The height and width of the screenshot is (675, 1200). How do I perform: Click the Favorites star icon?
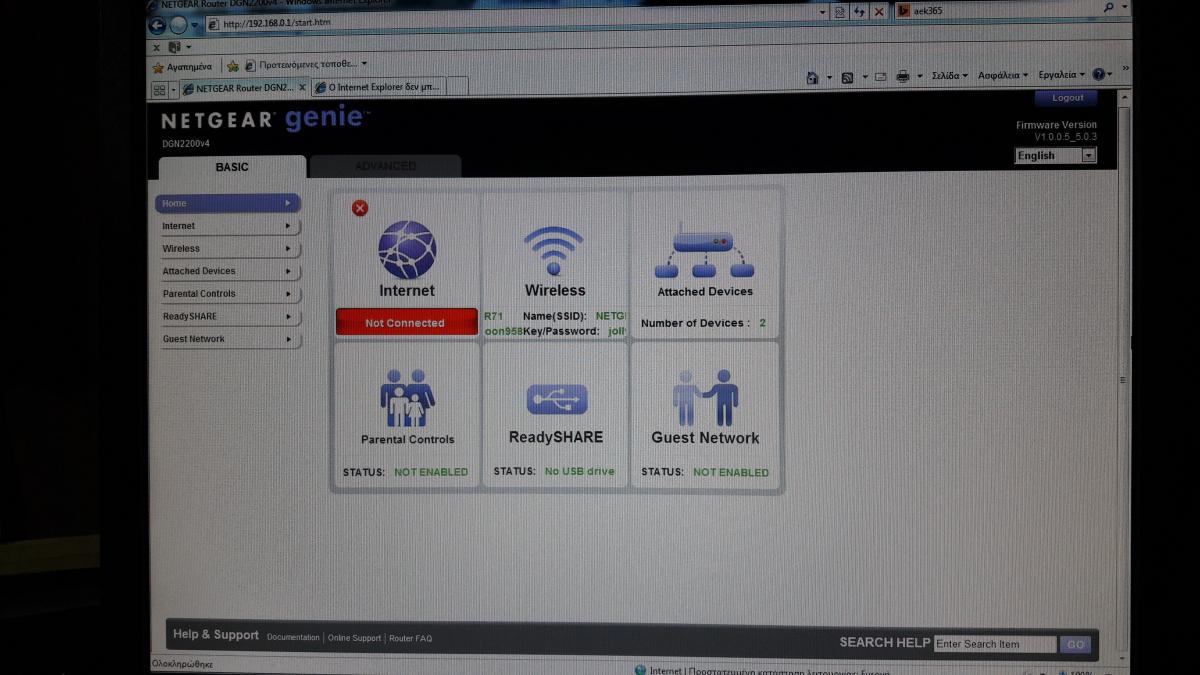pos(158,67)
